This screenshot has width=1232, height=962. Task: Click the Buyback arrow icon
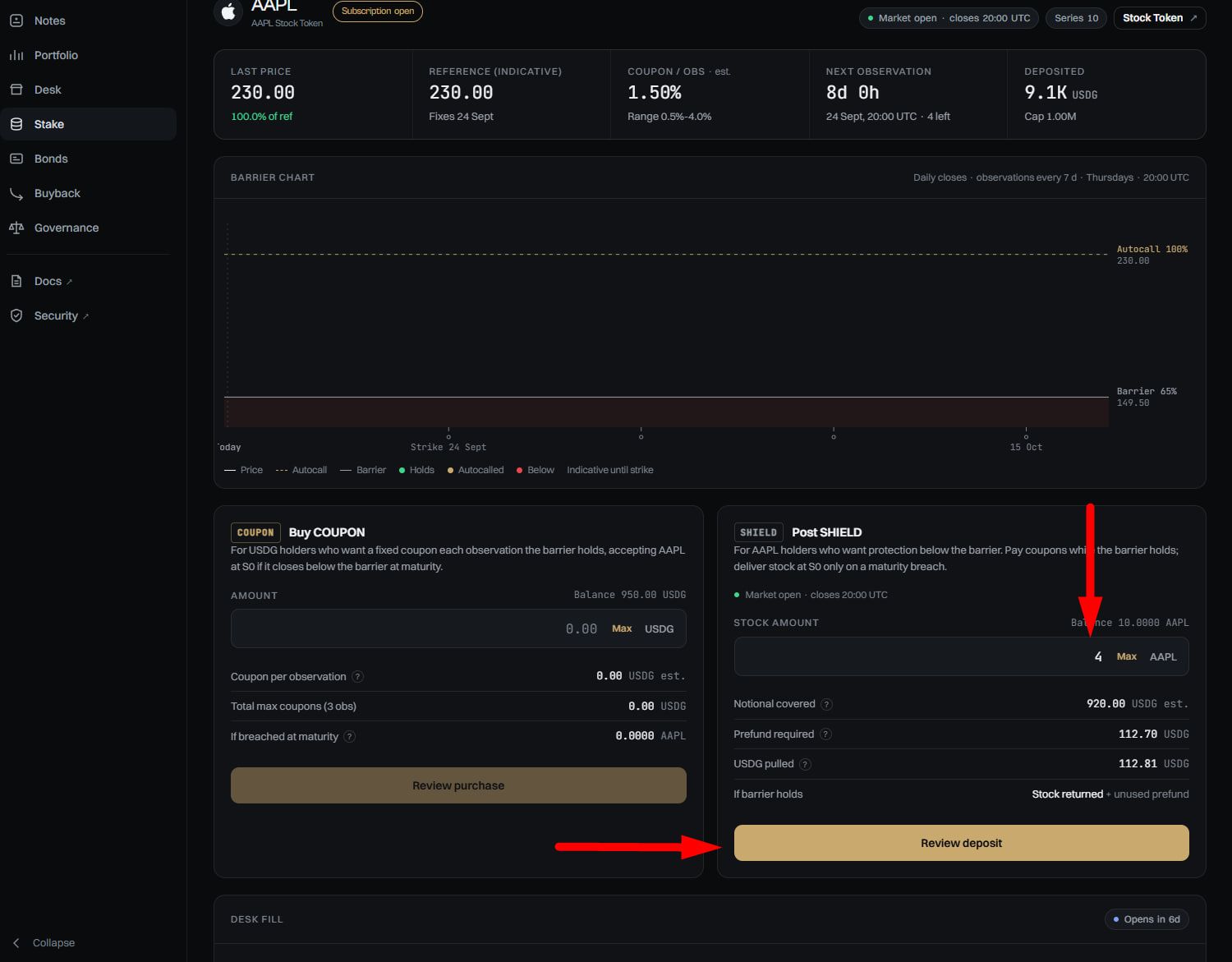pos(16,193)
